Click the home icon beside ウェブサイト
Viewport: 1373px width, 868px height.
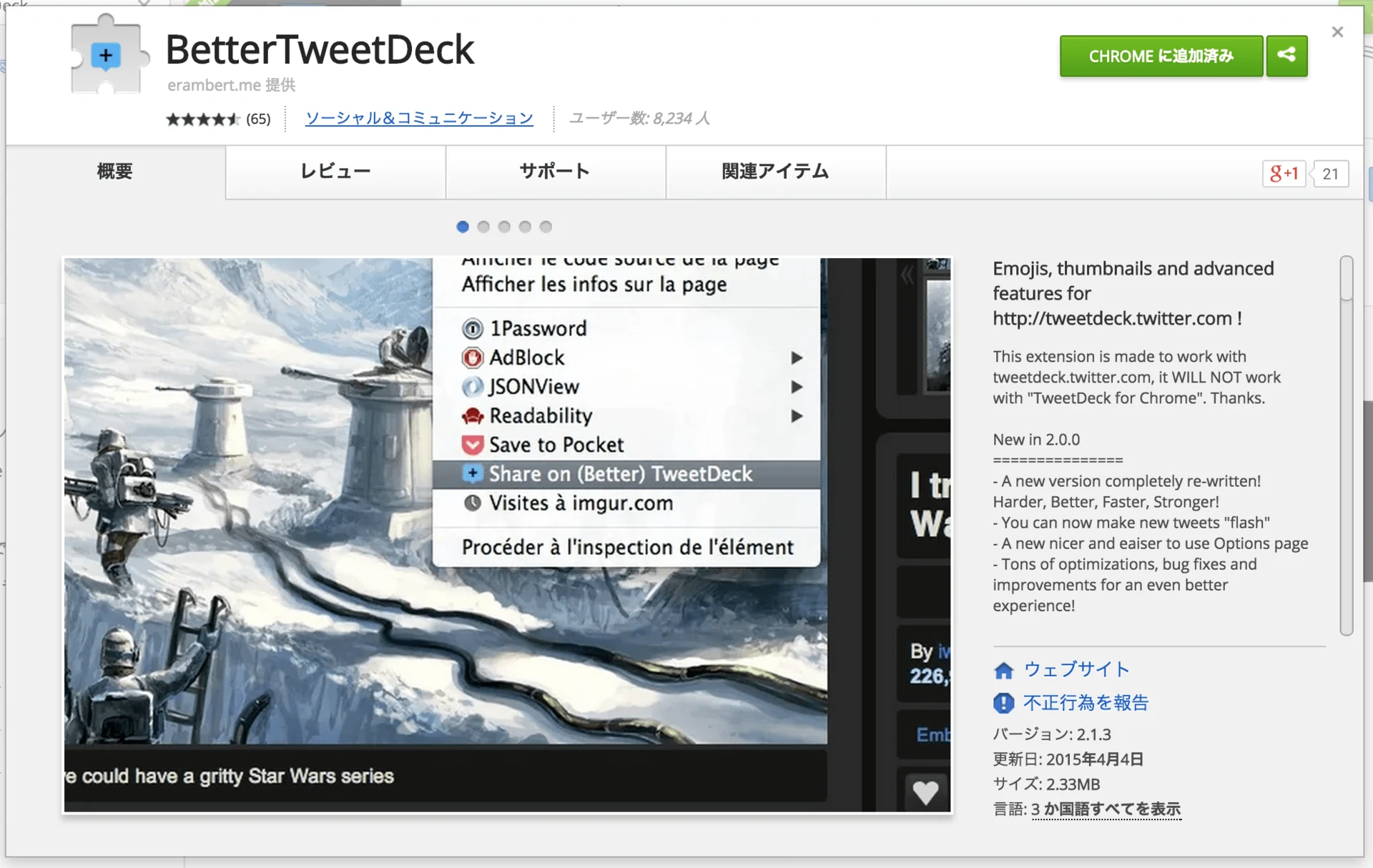(x=1004, y=670)
